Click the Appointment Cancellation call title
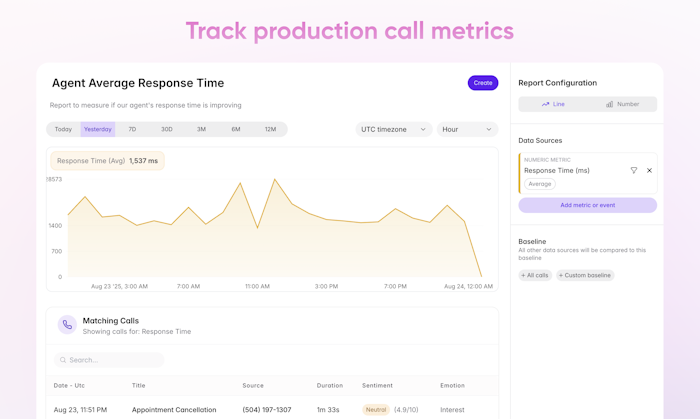Screen dimensions: 700x419 pos(174,410)
